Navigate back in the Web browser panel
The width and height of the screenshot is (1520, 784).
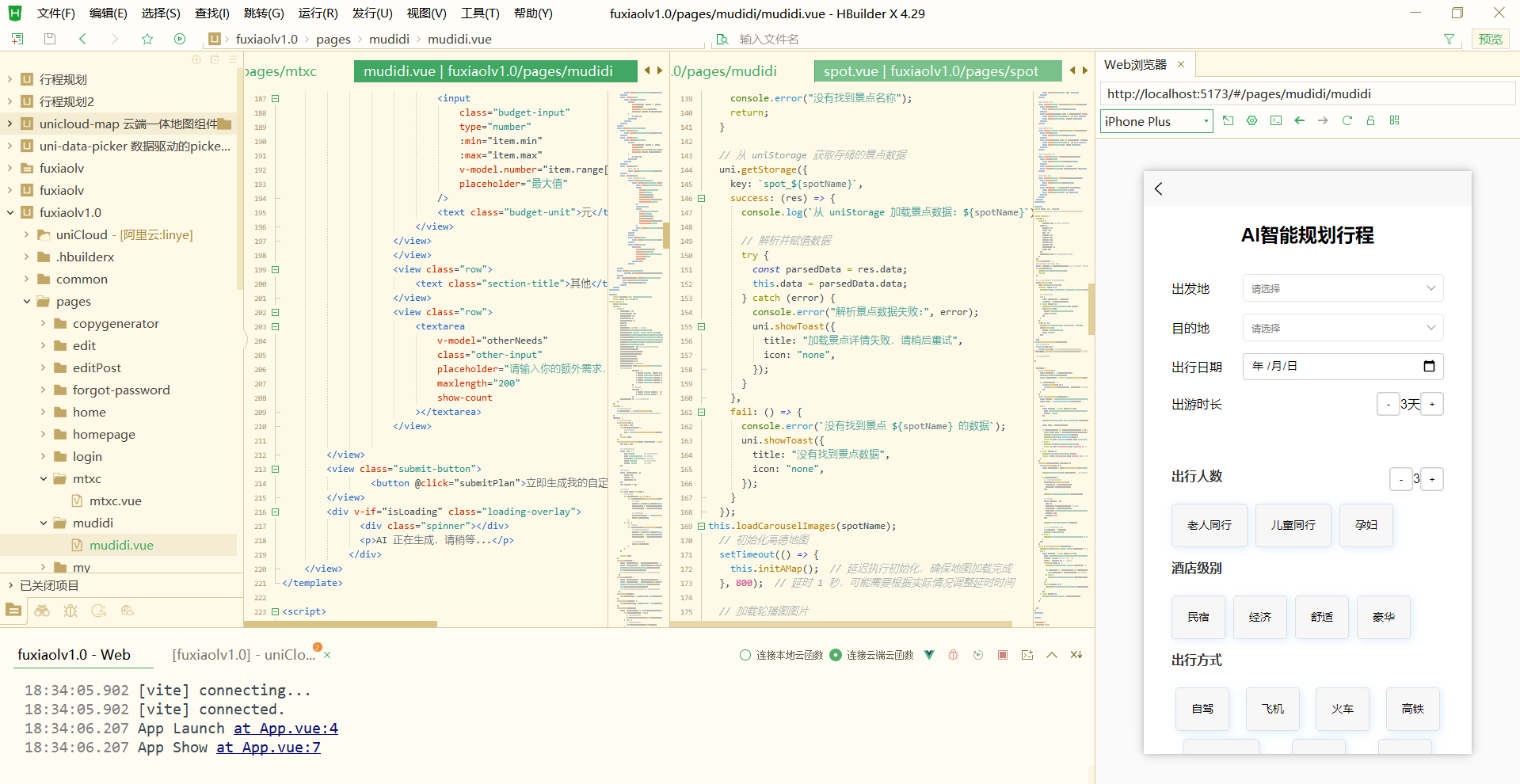point(1299,120)
